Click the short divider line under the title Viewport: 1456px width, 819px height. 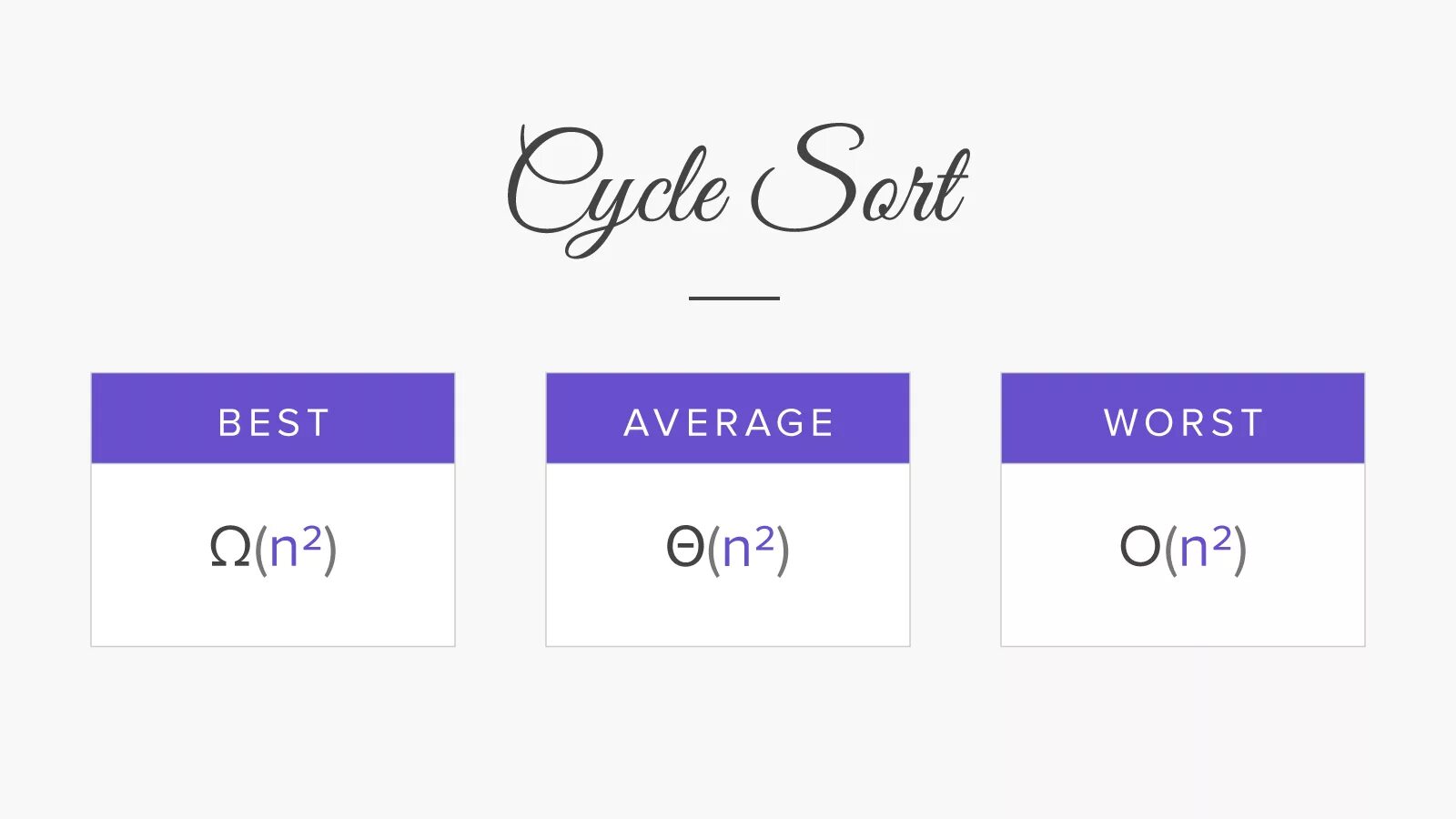point(733,298)
